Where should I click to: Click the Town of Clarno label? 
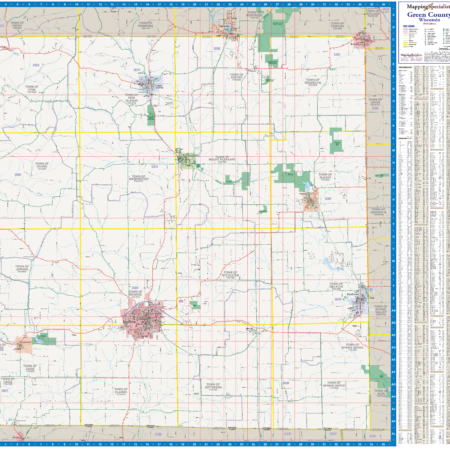pos(121,391)
